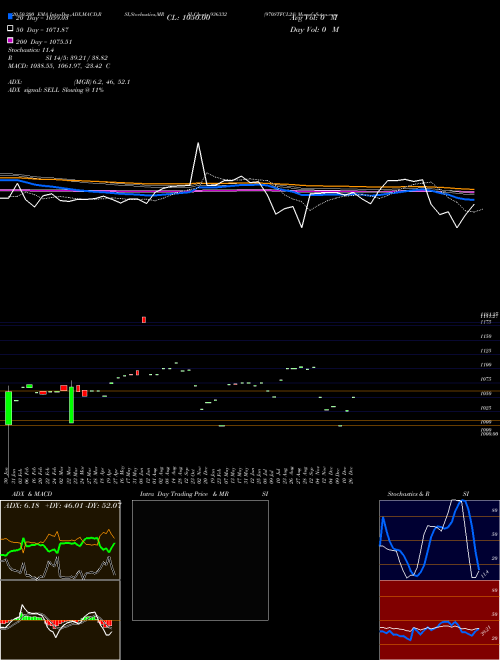500x660 pixels.
Task: Click the 1125 price axis label
Action: point(486,351)
